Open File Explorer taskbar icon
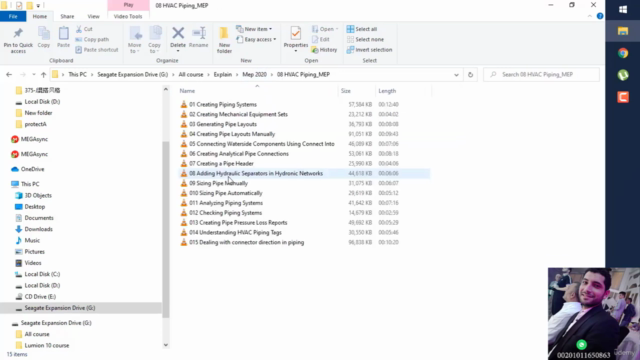The height and width of the screenshot is (360, 640). tap(623, 31)
